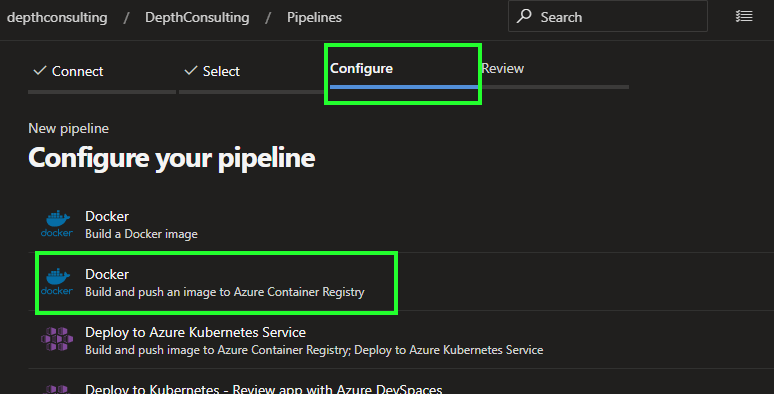Open the DepthConsulting project breadcrumb

pyautogui.click(x=197, y=17)
